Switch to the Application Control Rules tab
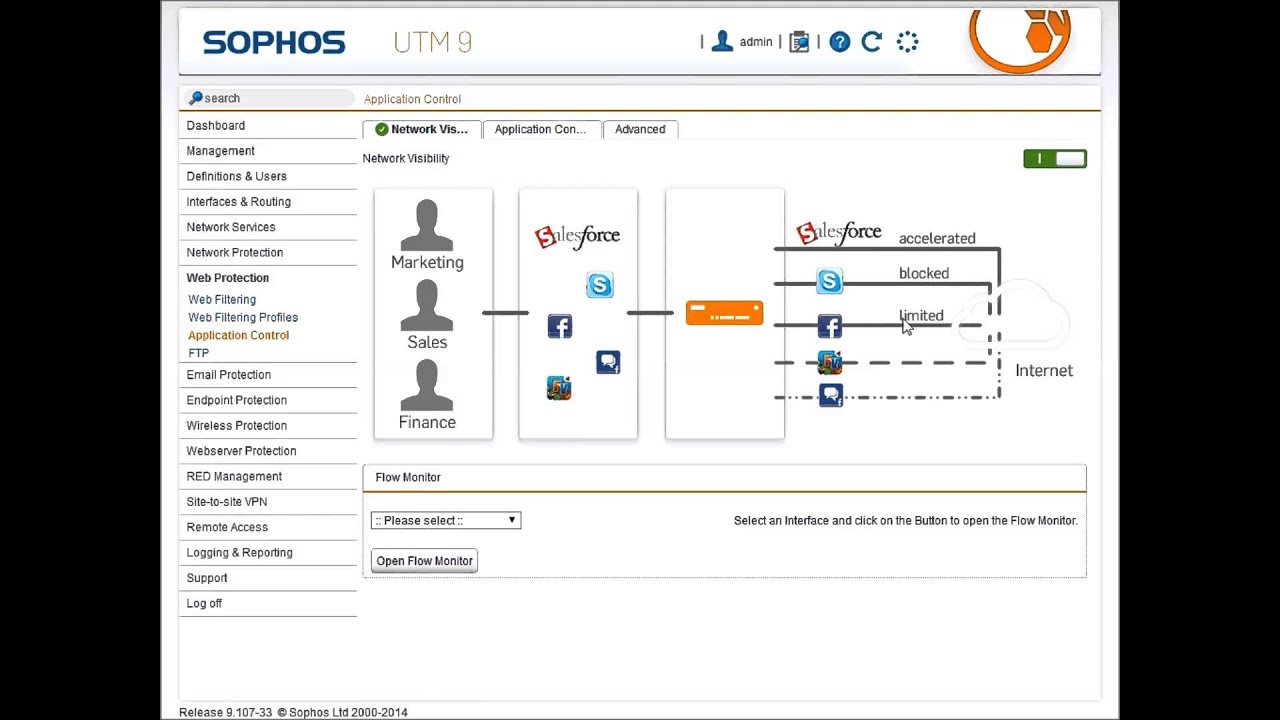Viewport: 1280px width, 720px height. tap(541, 129)
